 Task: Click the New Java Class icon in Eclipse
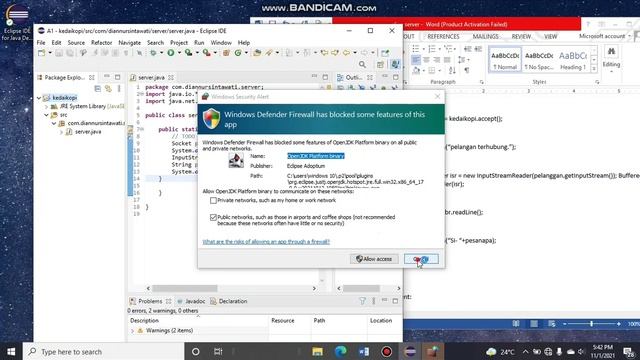(238, 53)
